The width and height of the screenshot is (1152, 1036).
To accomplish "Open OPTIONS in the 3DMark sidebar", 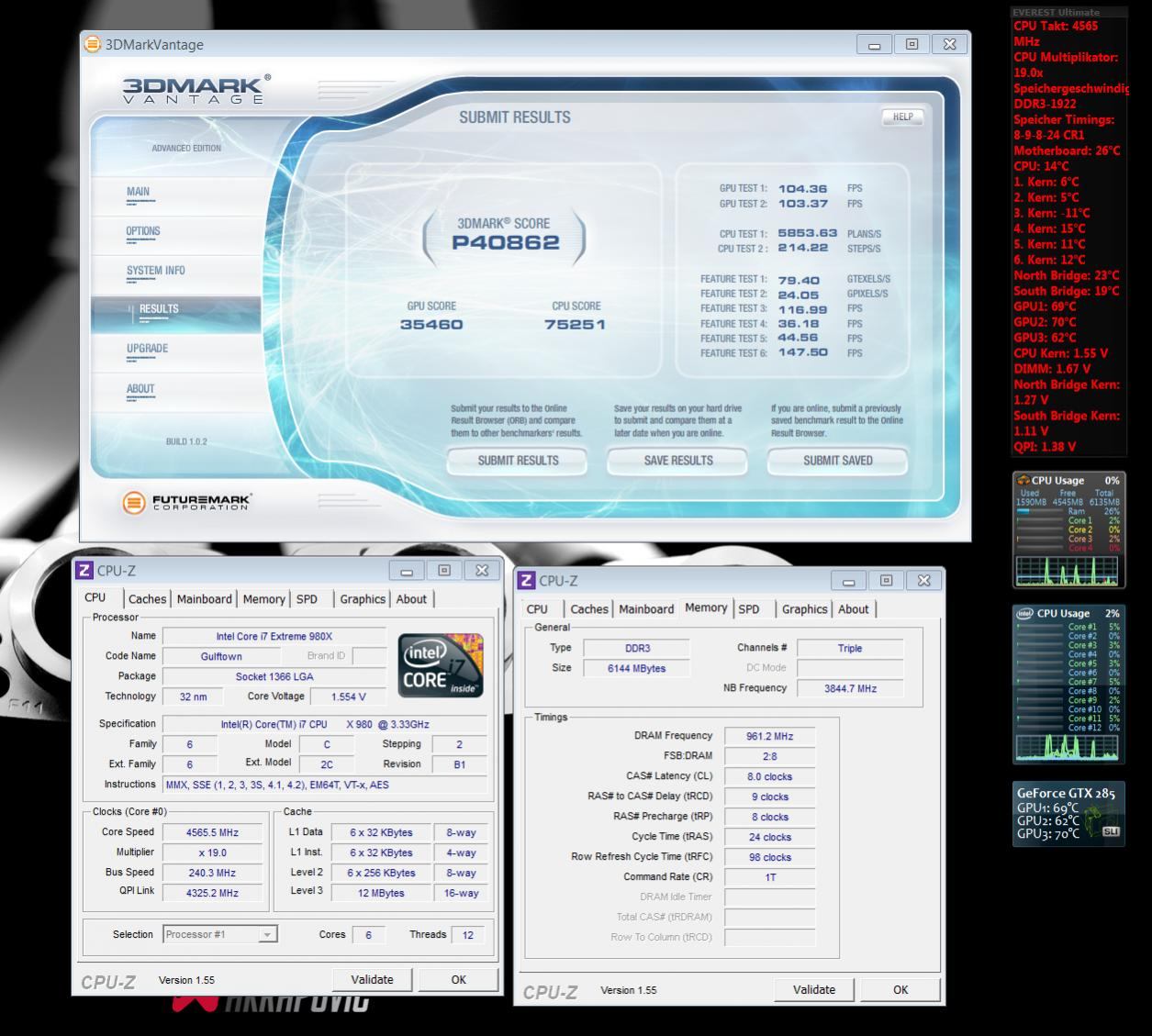I will (x=143, y=231).
